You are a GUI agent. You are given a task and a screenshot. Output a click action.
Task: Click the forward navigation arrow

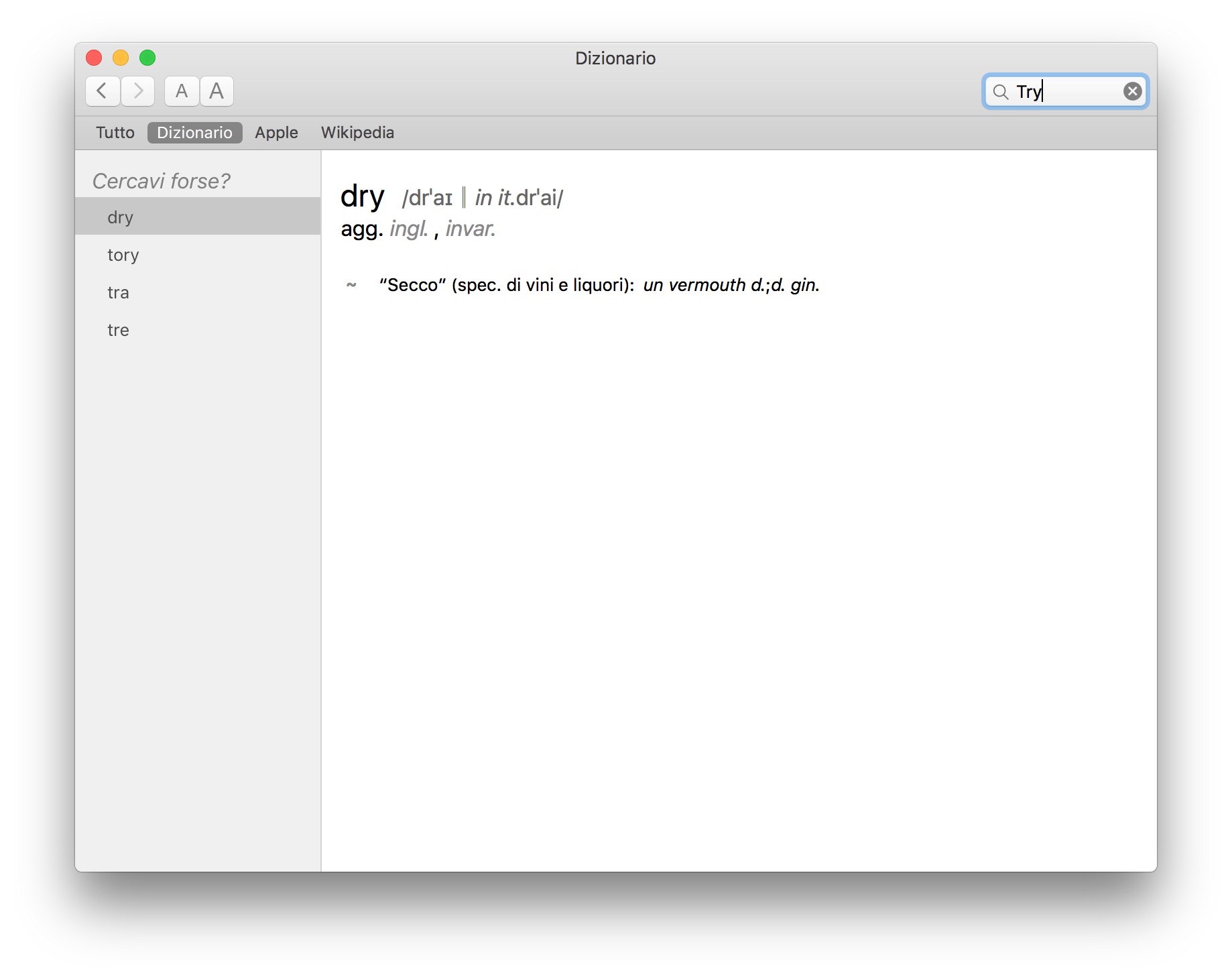138,91
